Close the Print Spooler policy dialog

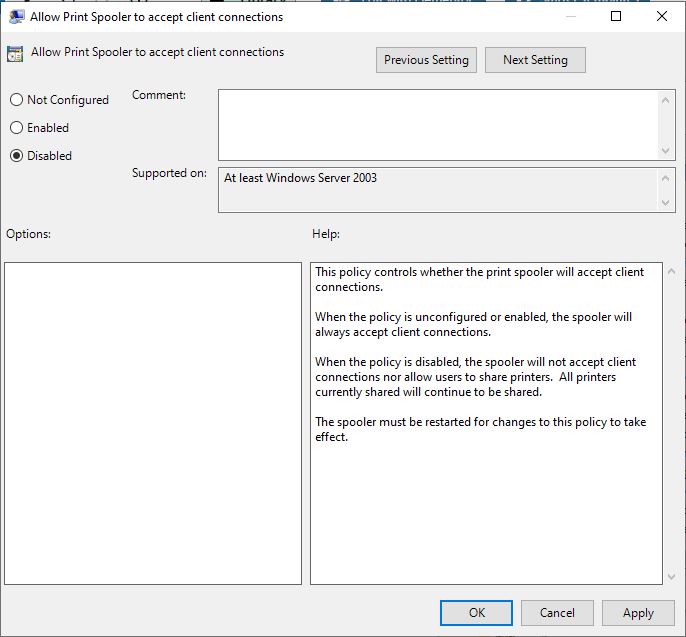[662, 17]
